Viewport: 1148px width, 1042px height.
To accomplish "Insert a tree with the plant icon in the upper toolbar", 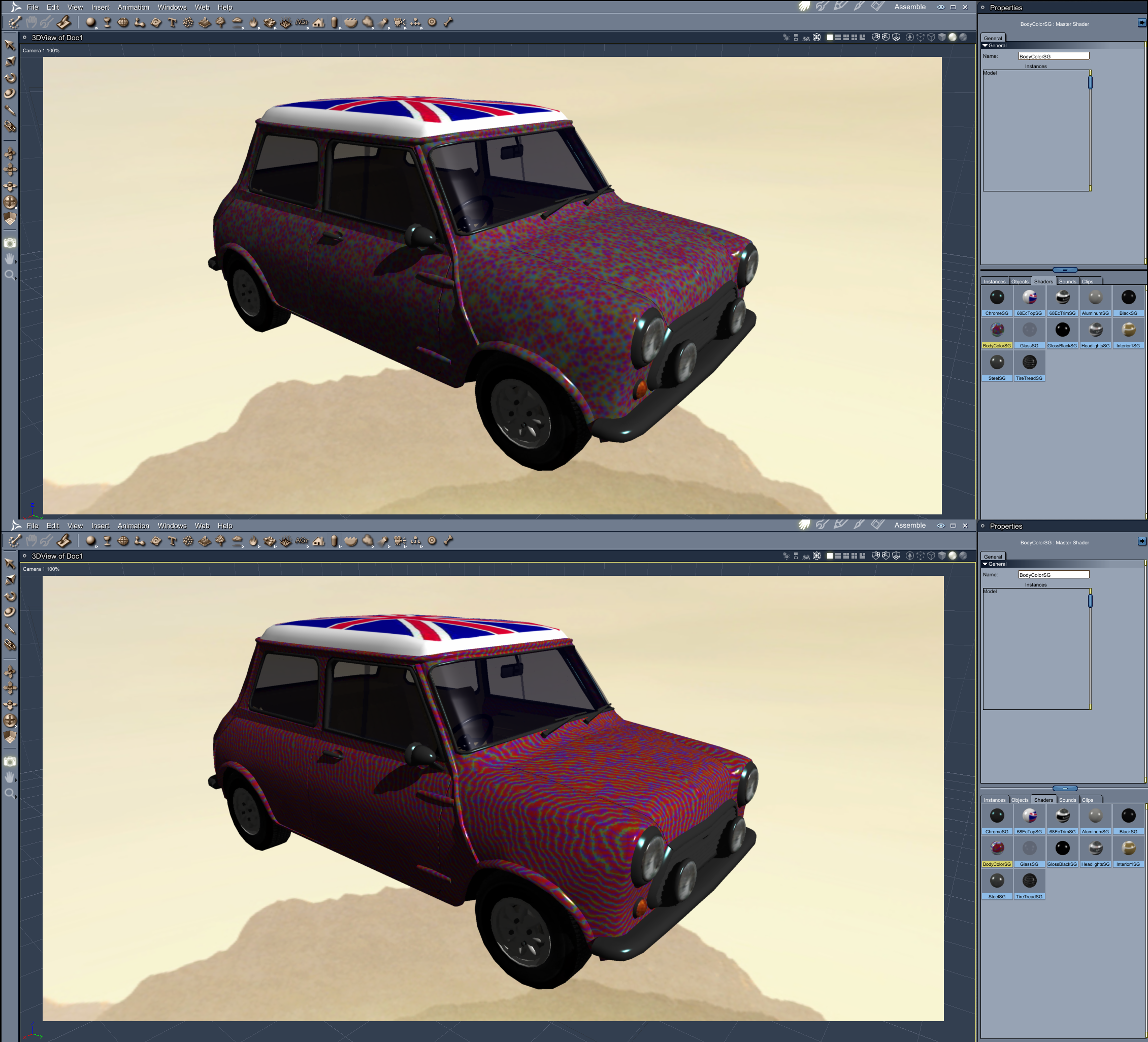I will (220, 23).
